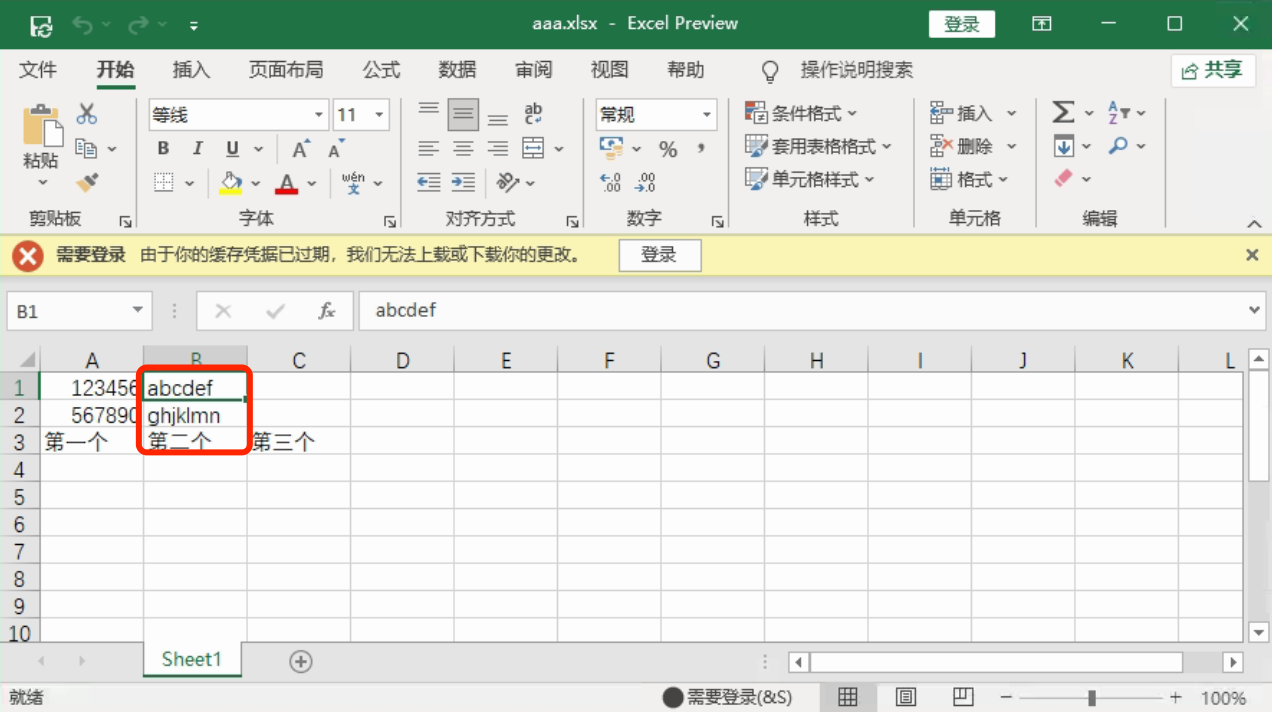Switch to the 公式 ribbon tab
Screen dimensions: 1272x712
coord(381,70)
